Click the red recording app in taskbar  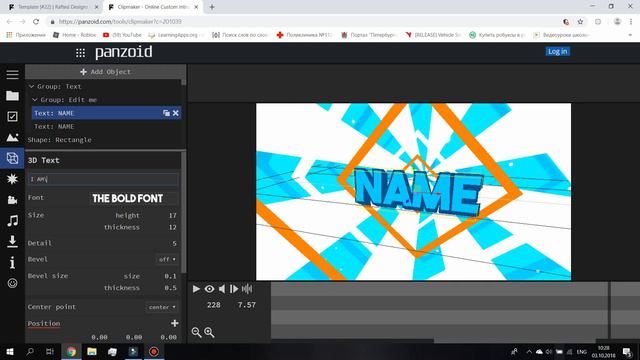coord(154,351)
